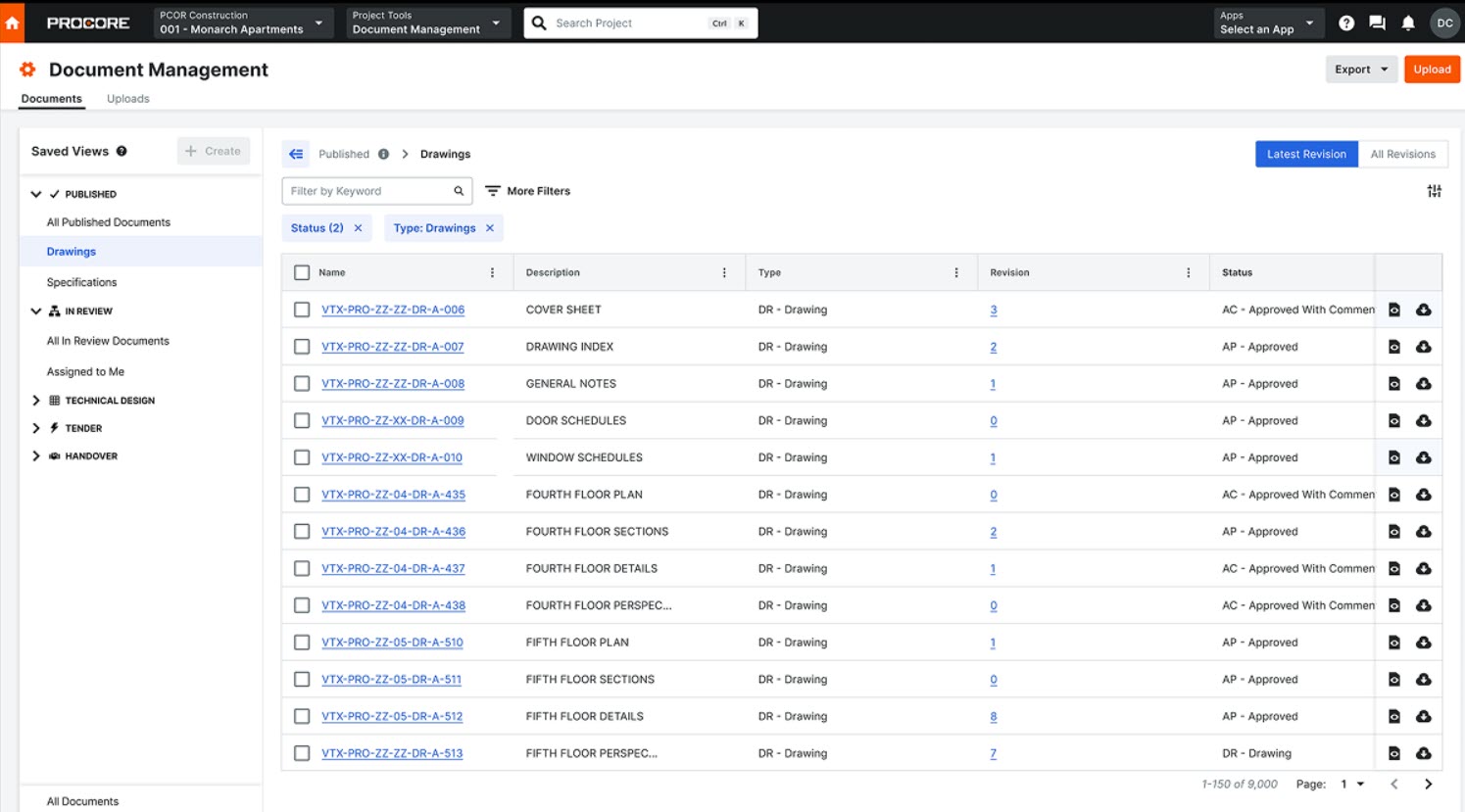Open the help question mark icon
The image size is (1465, 812).
1346,23
